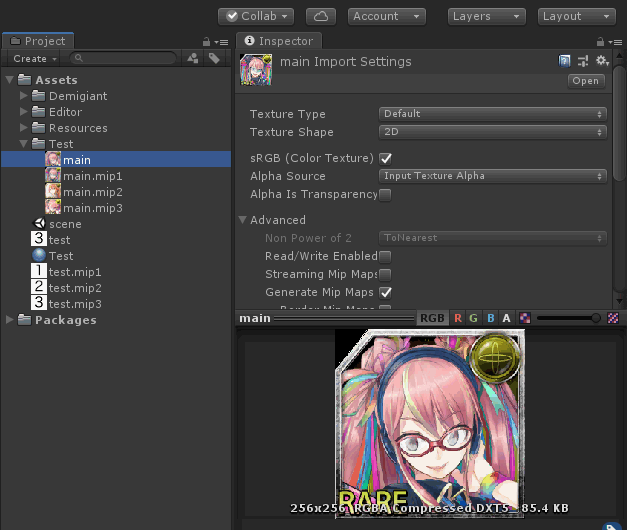Uncheck the Generate Mip Maps checkbox
This screenshot has width=627, height=530.
pyautogui.click(x=386, y=292)
